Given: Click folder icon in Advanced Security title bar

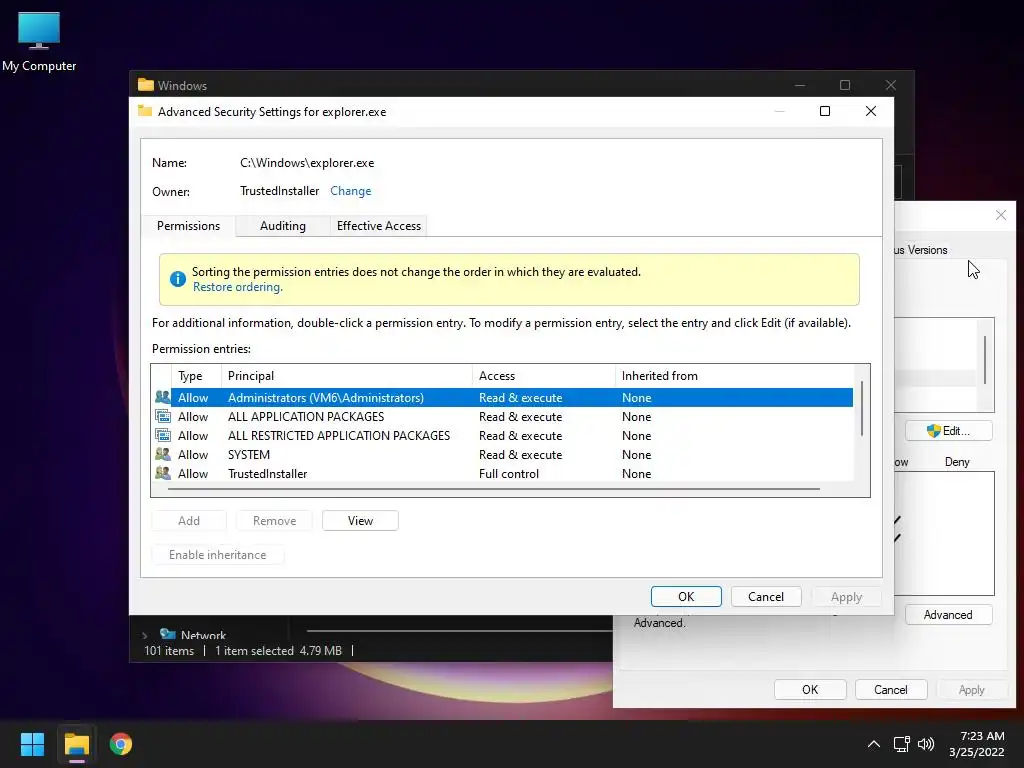Looking at the screenshot, I should [145, 111].
